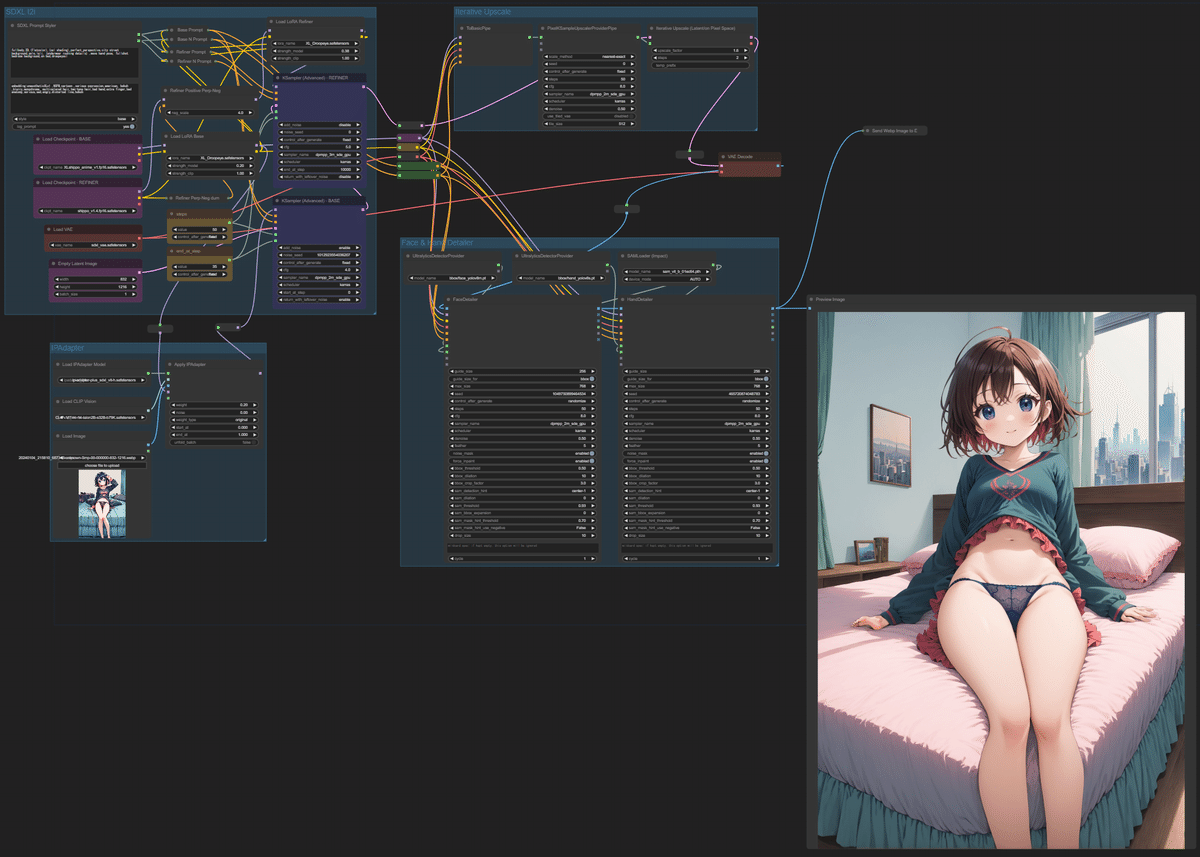1200x857 pixels.
Task: Click the negative prompt text box in Prompt Styler
Action: (x=75, y=98)
